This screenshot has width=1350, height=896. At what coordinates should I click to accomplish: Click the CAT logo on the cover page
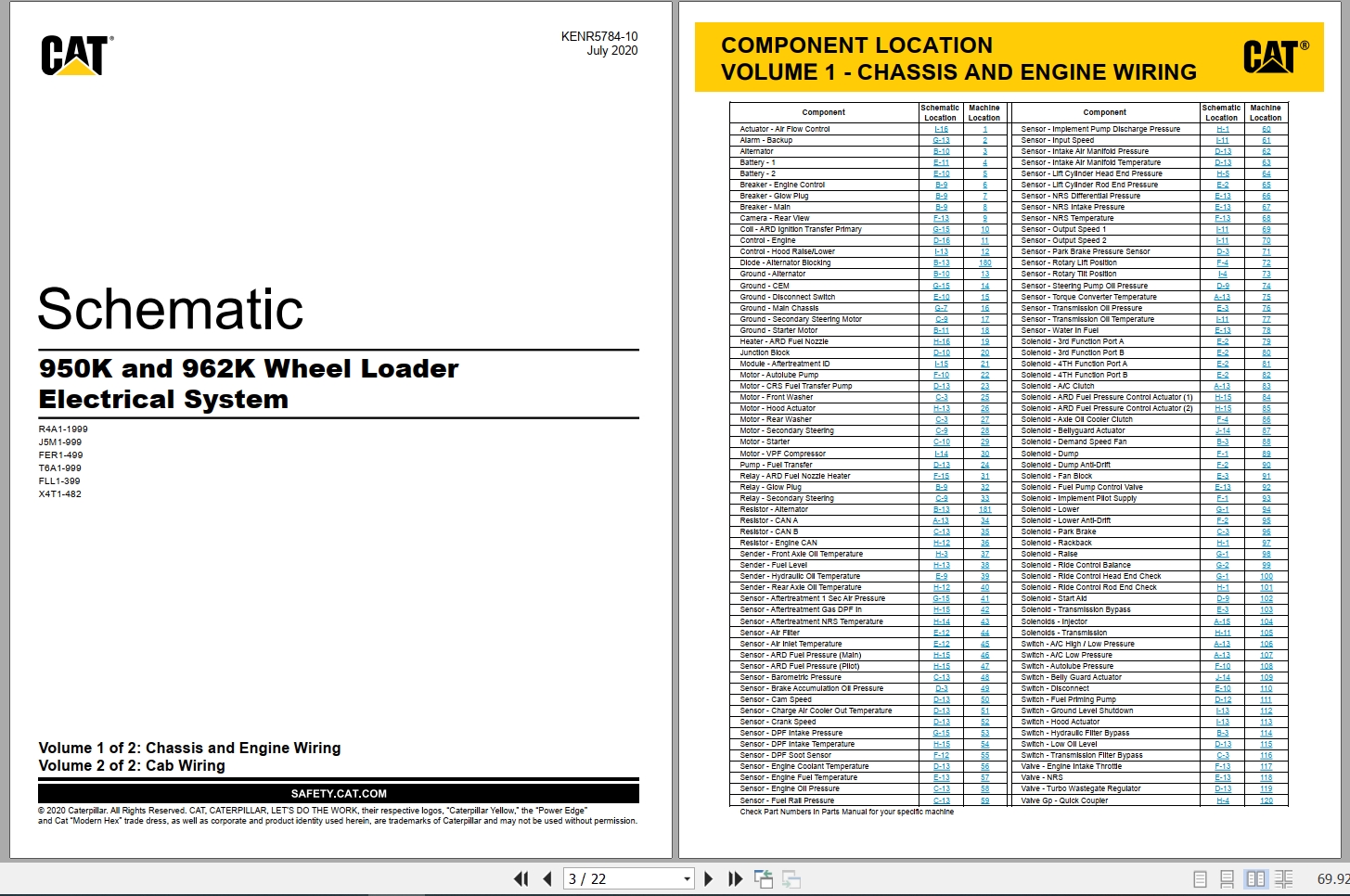click(76, 56)
